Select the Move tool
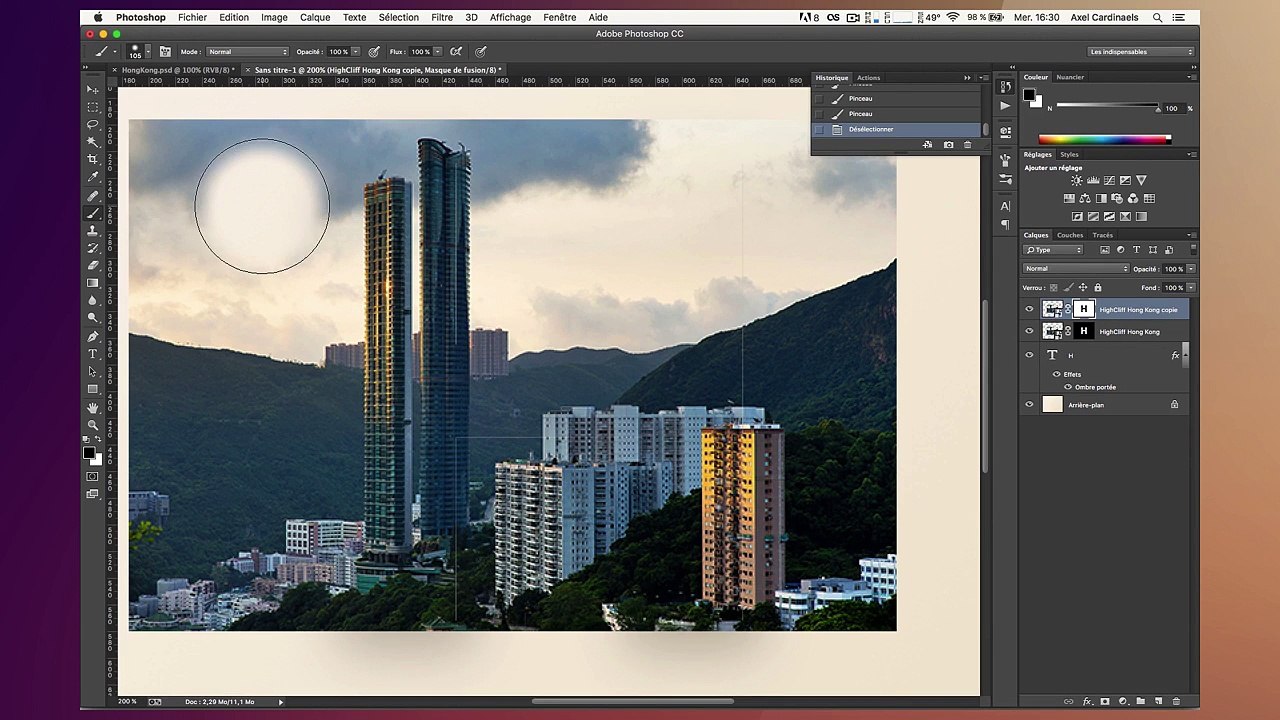The image size is (1280, 720). point(93,89)
